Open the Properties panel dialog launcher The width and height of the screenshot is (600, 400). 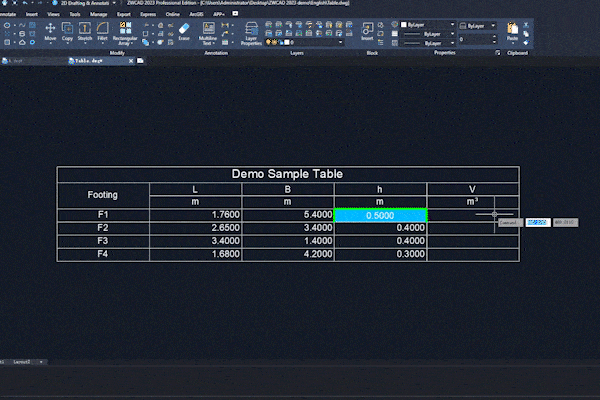tap(497, 53)
